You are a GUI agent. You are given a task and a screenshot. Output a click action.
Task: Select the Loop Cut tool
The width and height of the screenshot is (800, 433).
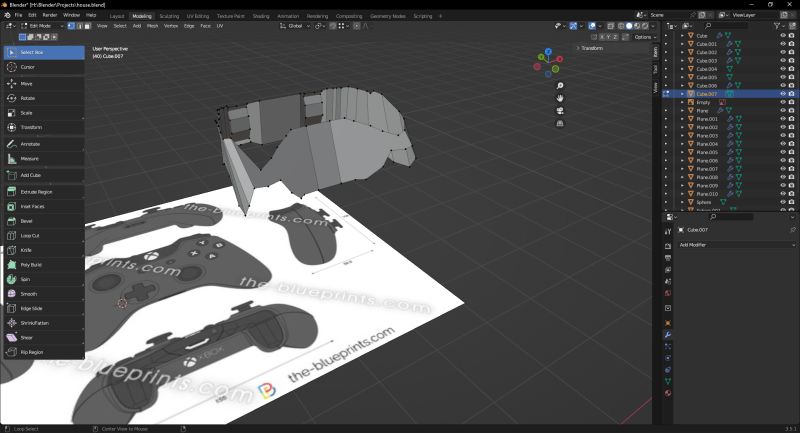coord(44,236)
